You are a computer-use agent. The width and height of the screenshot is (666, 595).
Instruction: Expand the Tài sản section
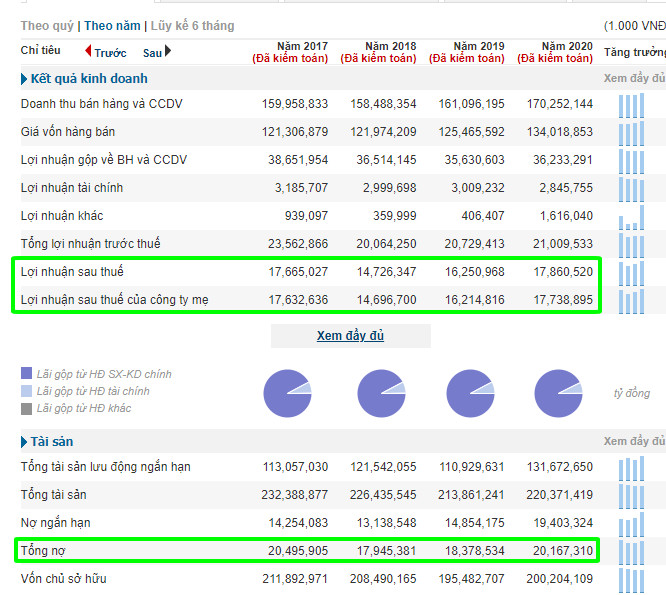coord(52,442)
